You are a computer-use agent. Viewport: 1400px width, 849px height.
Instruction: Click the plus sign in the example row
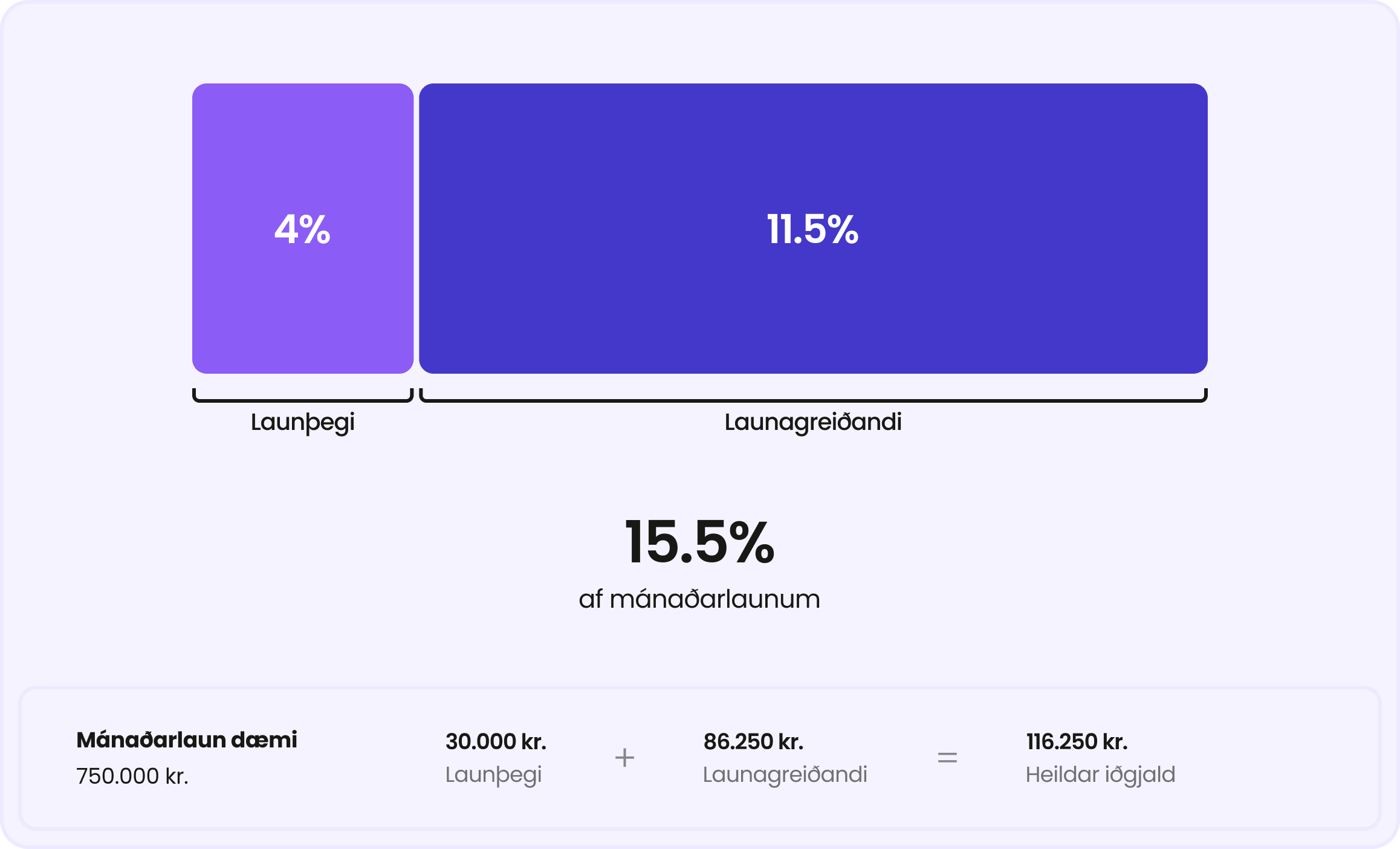(x=624, y=758)
